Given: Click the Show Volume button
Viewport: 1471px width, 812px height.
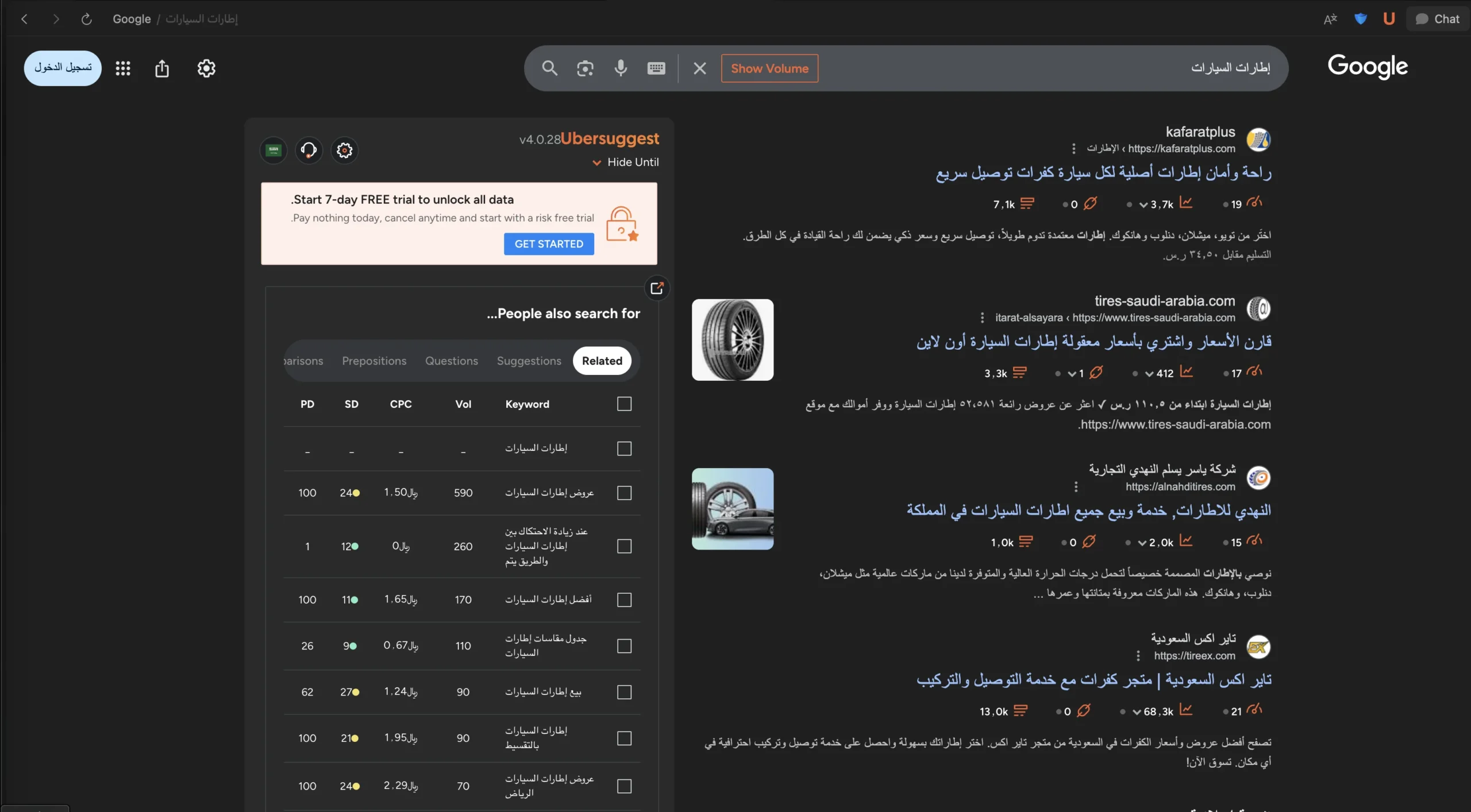Looking at the screenshot, I should click(x=769, y=68).
